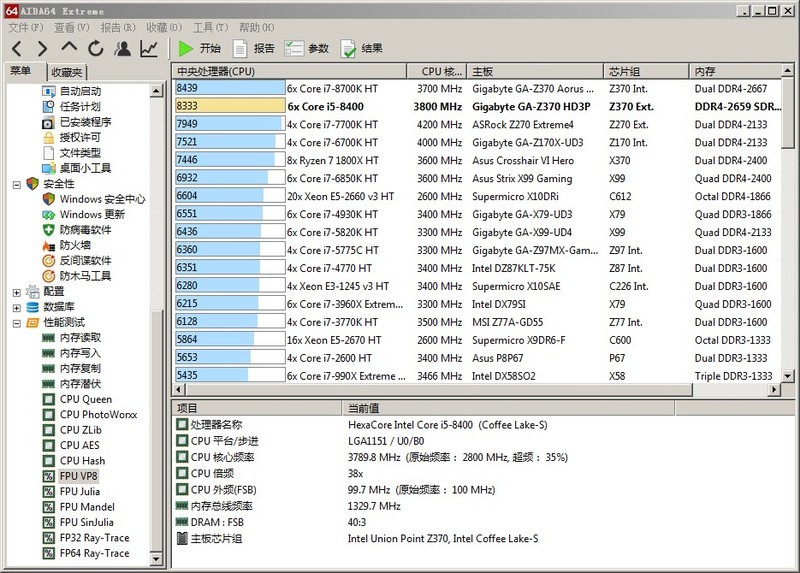Select 防火墙 tree item
Image resolution: width=800 pixels, height=573 pixels.
click(x=75, y=244)
